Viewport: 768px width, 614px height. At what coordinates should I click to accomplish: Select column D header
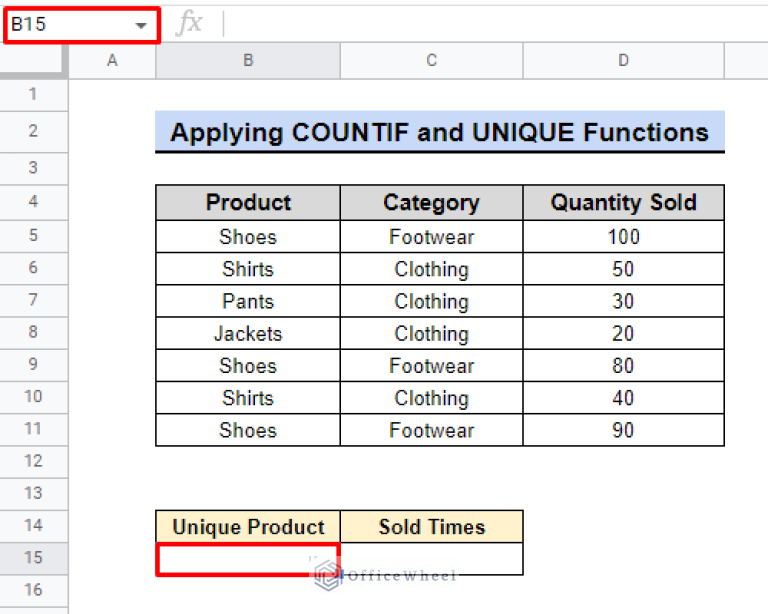pyautogui.click(x=623, y=61)
